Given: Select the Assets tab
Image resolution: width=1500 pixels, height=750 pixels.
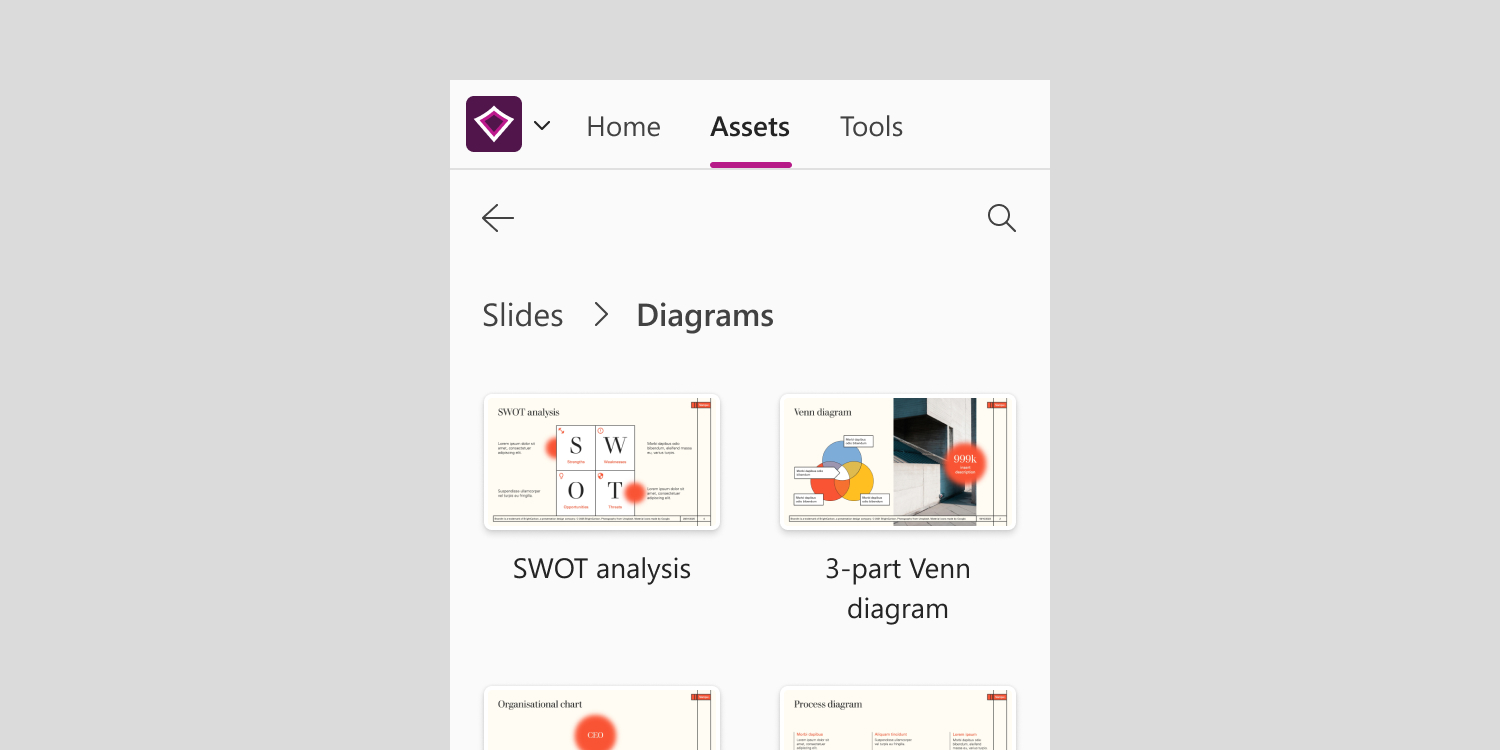Looking at the screenshot, I should click(x=750, y=127).
